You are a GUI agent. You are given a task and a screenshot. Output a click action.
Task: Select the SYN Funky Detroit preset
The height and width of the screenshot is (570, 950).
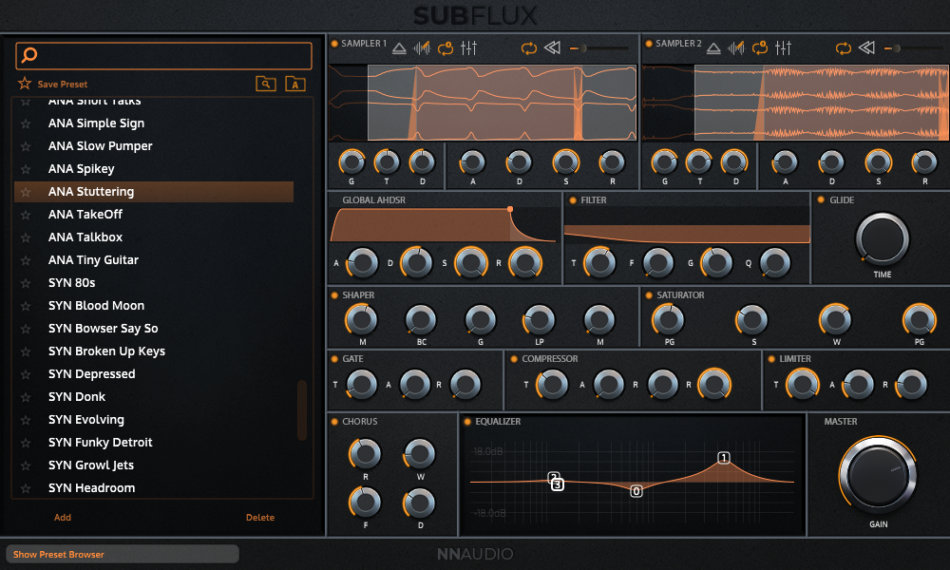[x=100, y=443]
